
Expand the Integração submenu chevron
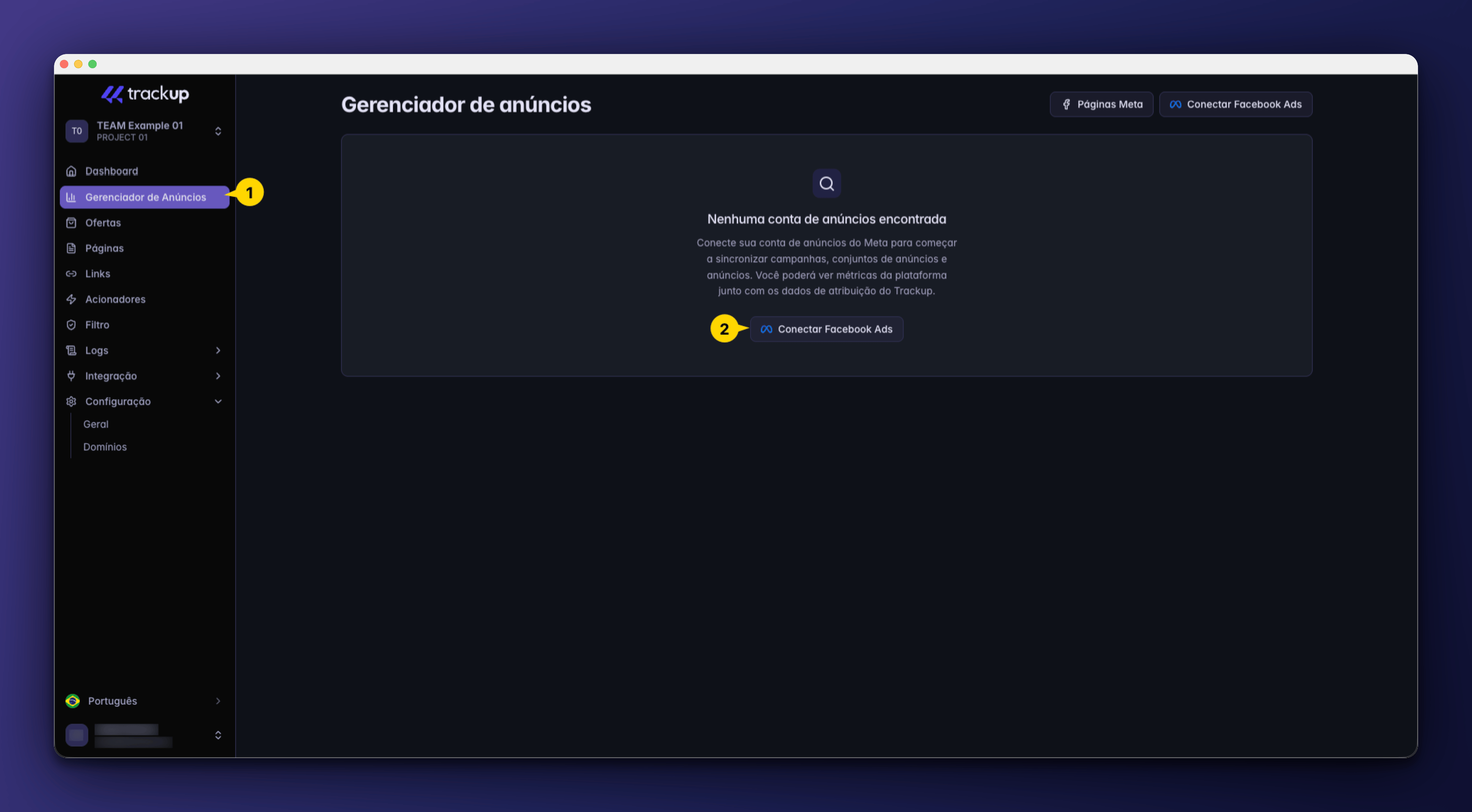[x=218, y=376]
